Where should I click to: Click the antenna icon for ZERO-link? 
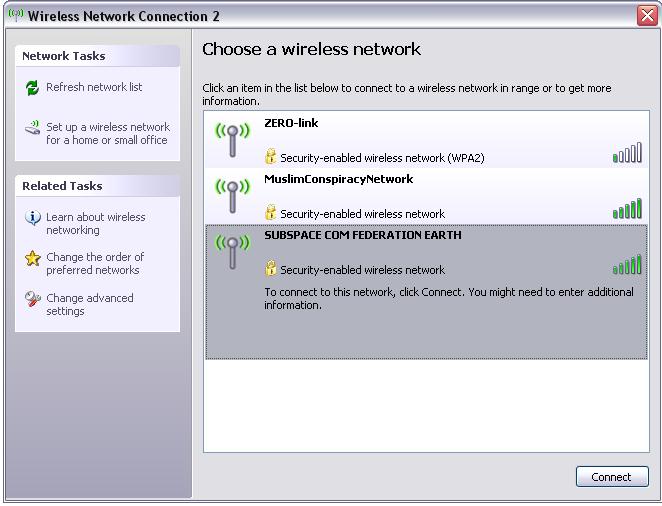tap(232, 140)
